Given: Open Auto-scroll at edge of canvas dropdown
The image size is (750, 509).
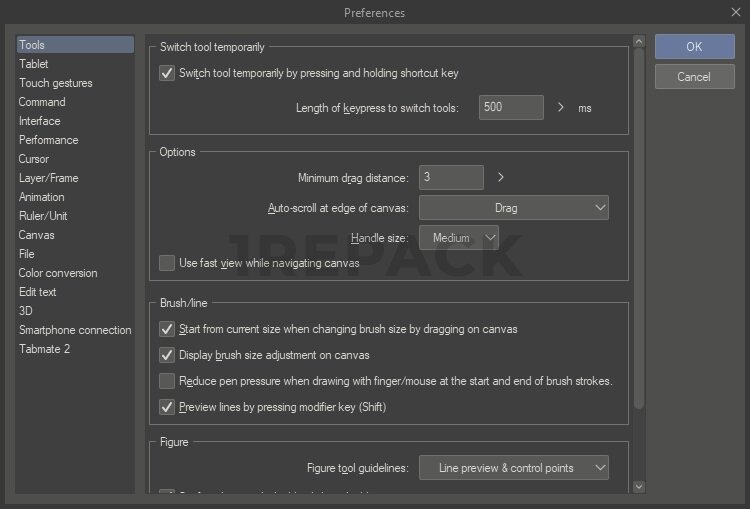Looking at the screenshot, I should point(513,208).
